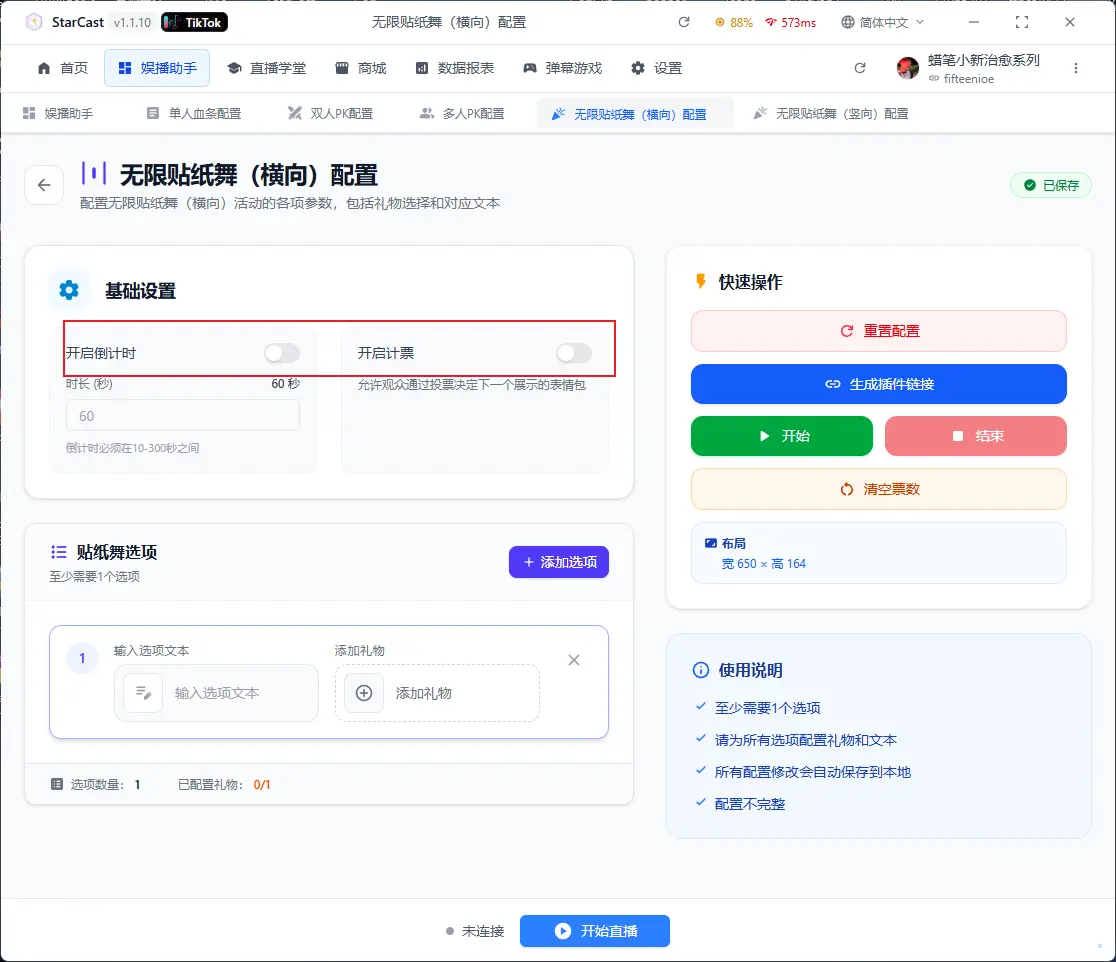Click the add gift plus icon
Screen dimensions: 1116x962
pos(364,693)
